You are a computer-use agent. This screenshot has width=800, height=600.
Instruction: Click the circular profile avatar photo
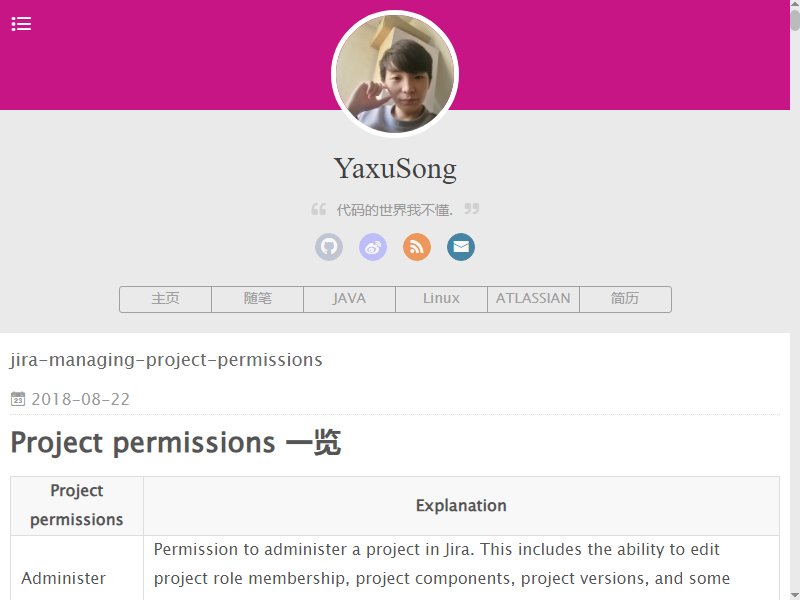pyautogui.click(x=395, y=74)
